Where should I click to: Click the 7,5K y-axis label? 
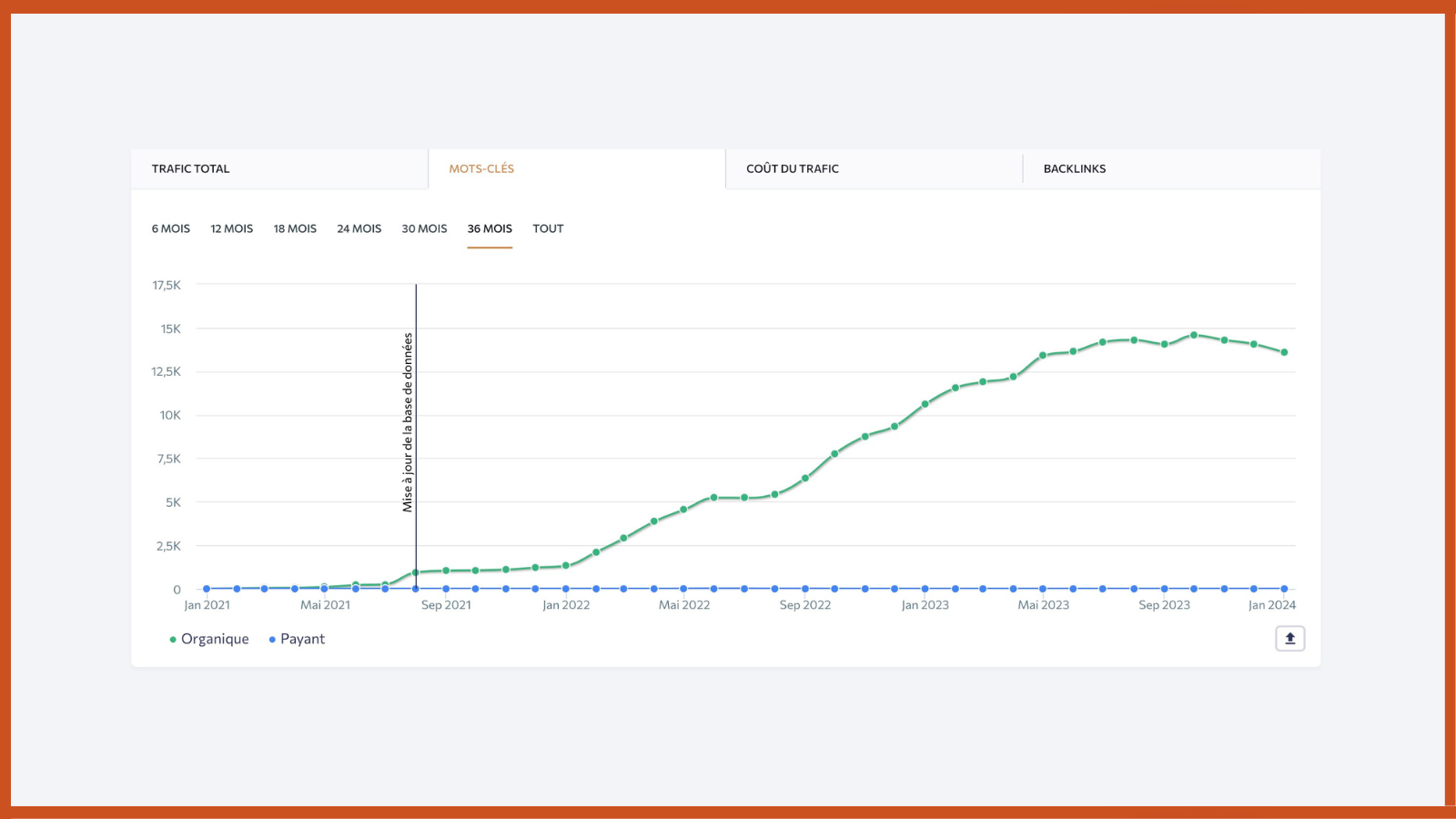pos(169,459)
